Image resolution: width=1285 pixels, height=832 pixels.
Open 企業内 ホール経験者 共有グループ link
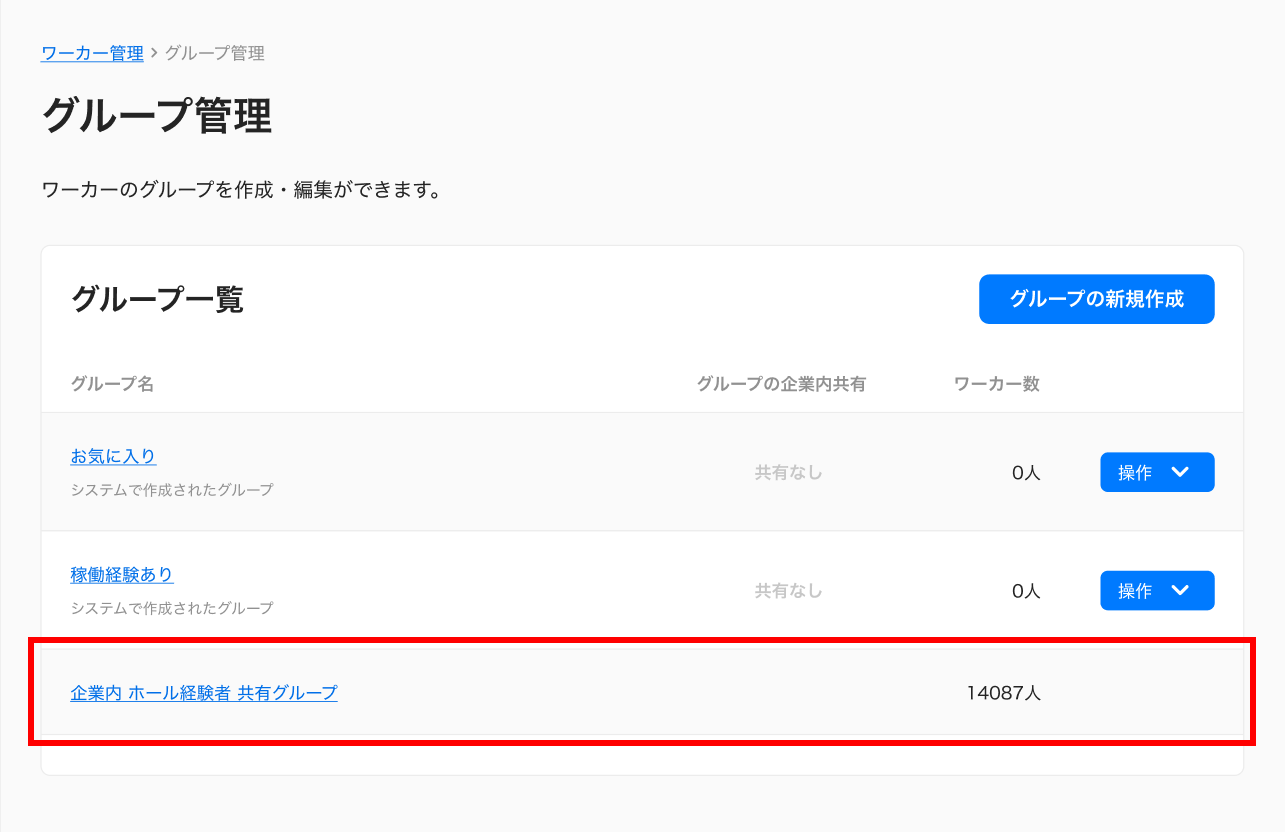(204, 692)
